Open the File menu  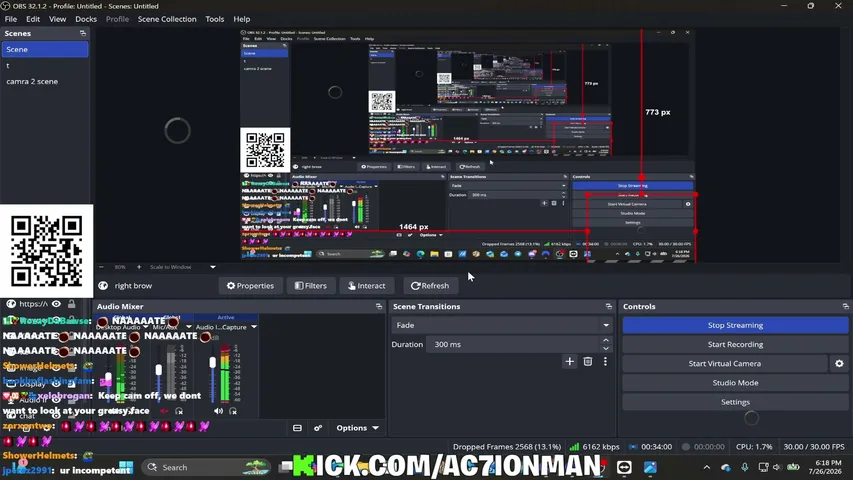coord(11,19)
